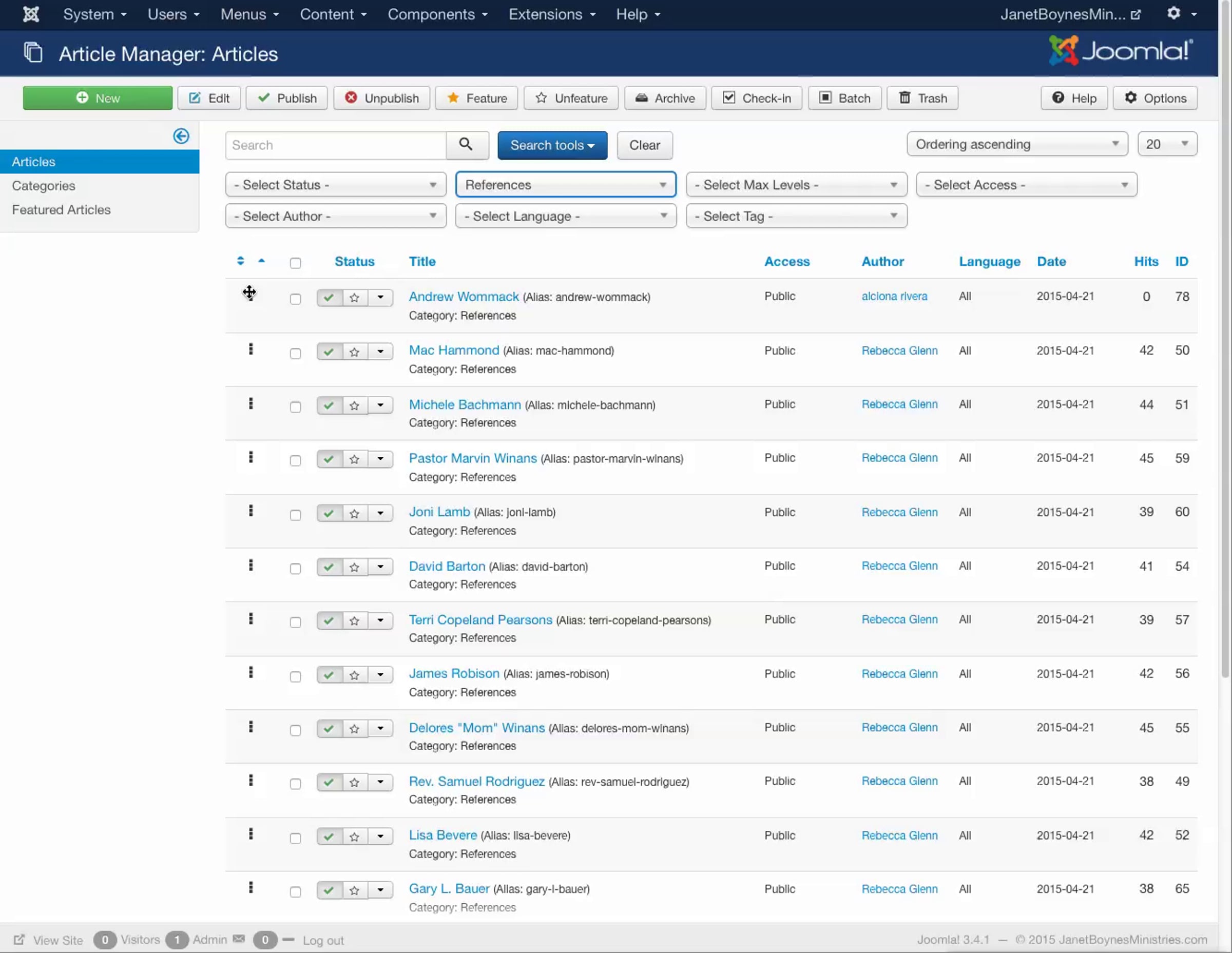Select the Pastor Marvin Winans checkbox
Viewport: 1232px width, 953px height.
[296, 461]
